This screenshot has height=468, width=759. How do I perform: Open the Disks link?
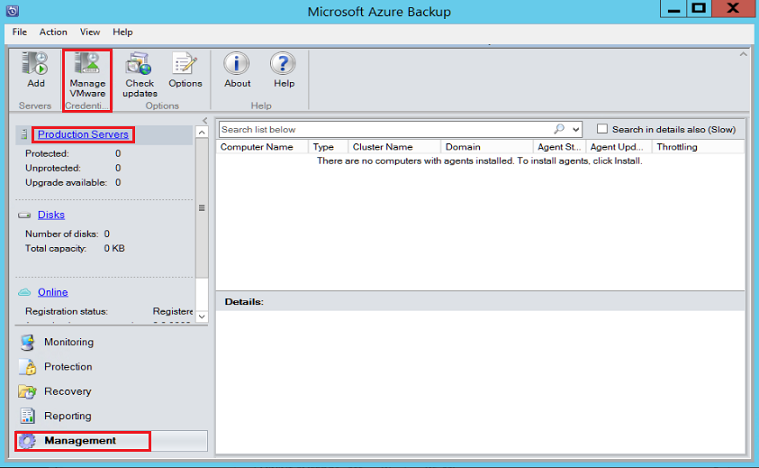(x=51, y=215)
